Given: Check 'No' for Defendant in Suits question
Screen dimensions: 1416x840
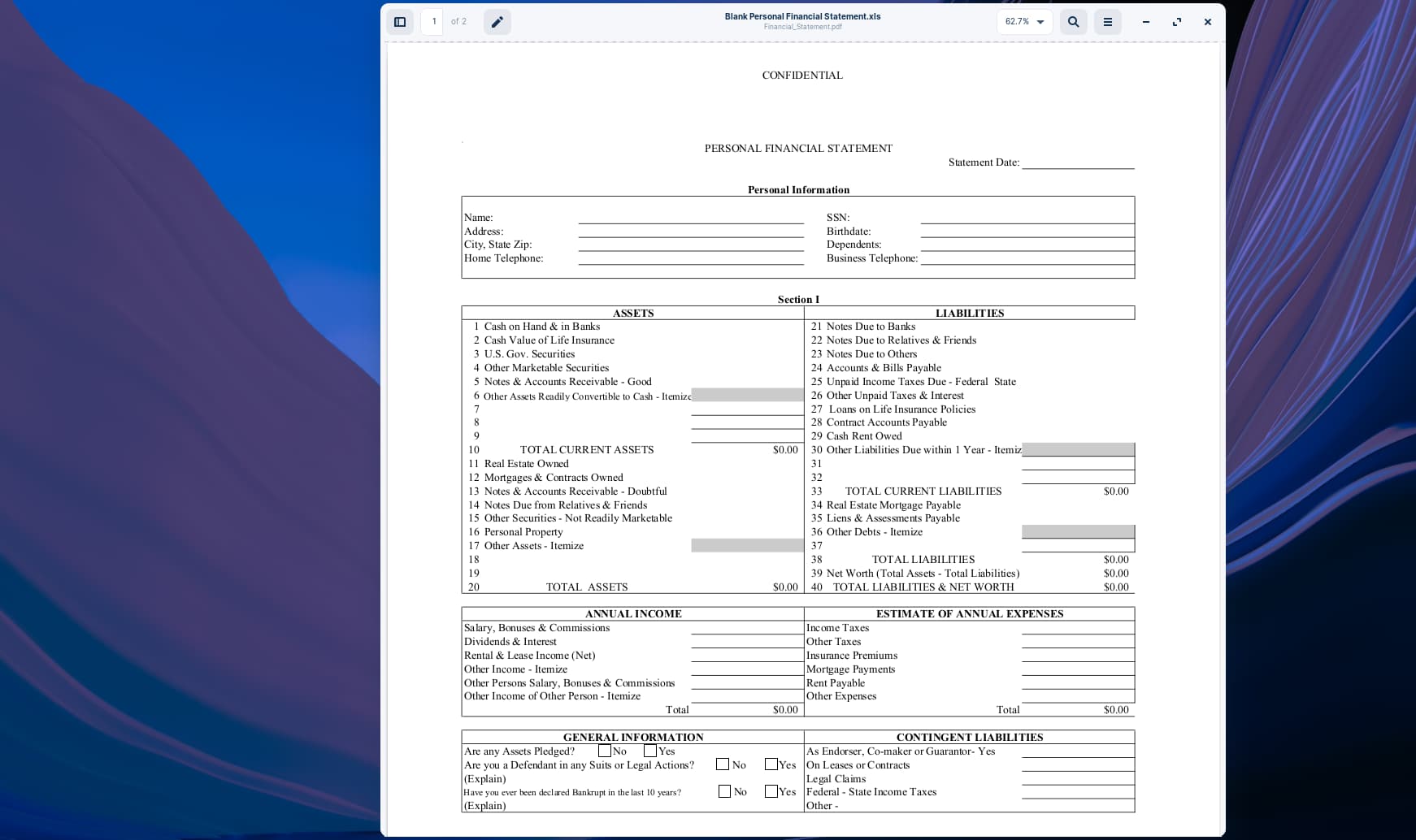Looking at the screenshot, I should point(722,764).
